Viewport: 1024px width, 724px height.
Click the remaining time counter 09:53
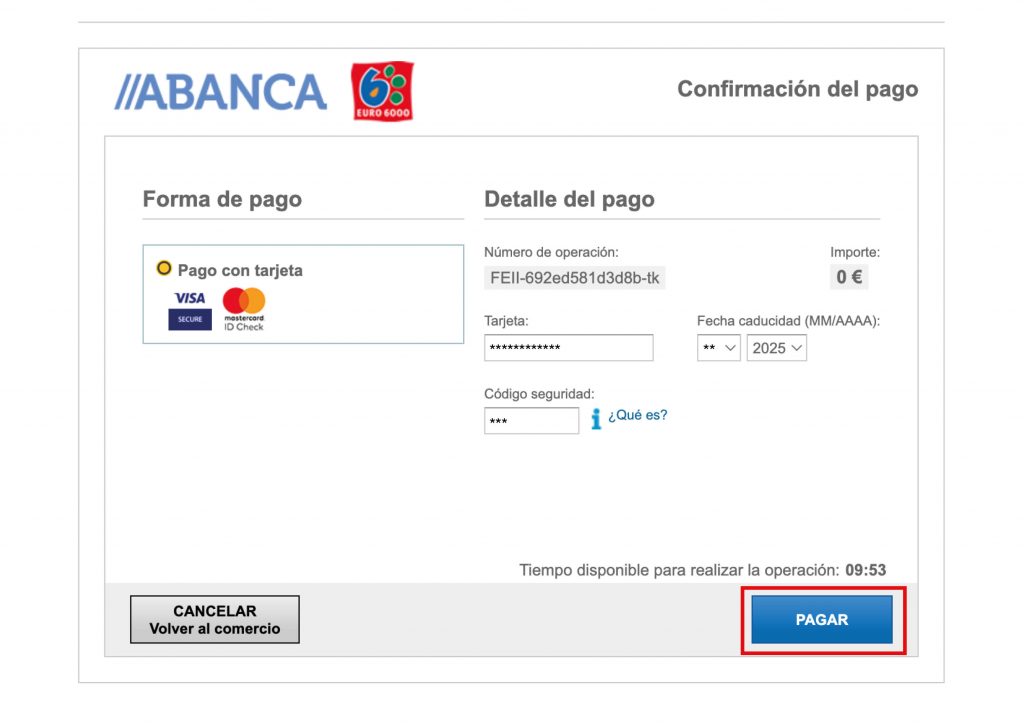tap(865, 570)
